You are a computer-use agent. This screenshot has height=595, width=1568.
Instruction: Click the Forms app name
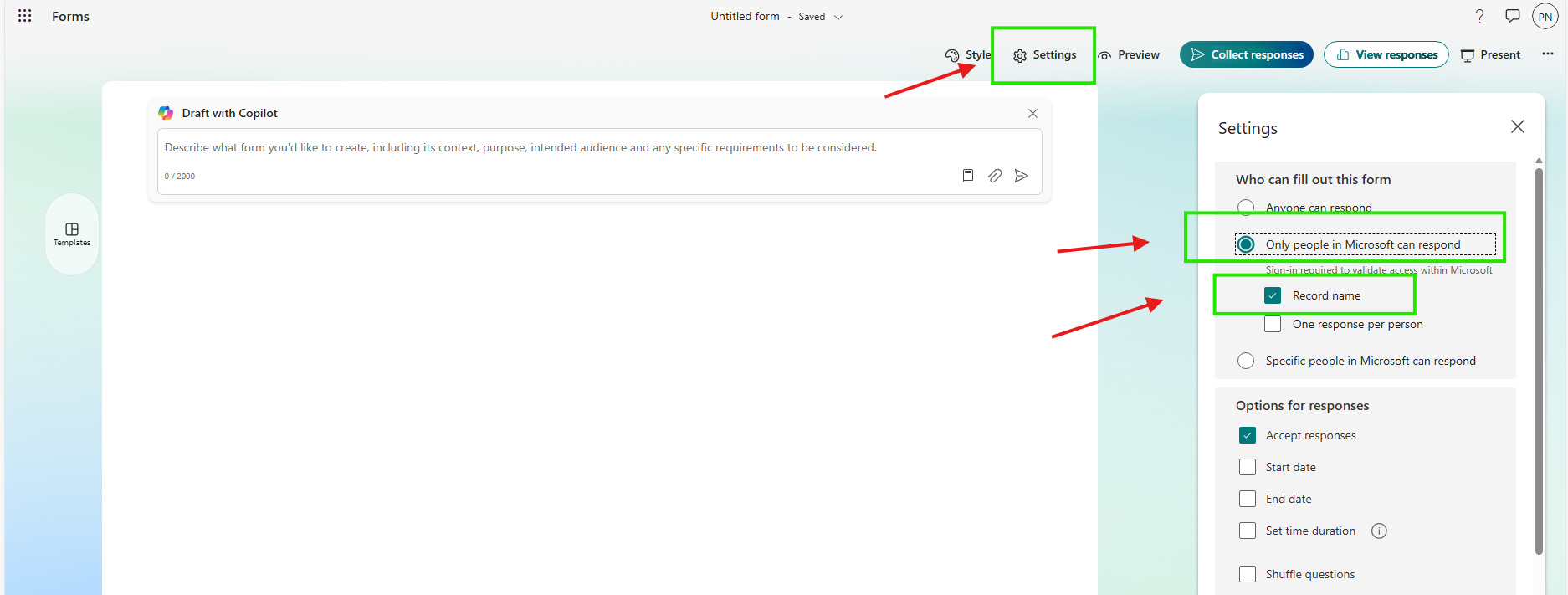pos(70,16)
